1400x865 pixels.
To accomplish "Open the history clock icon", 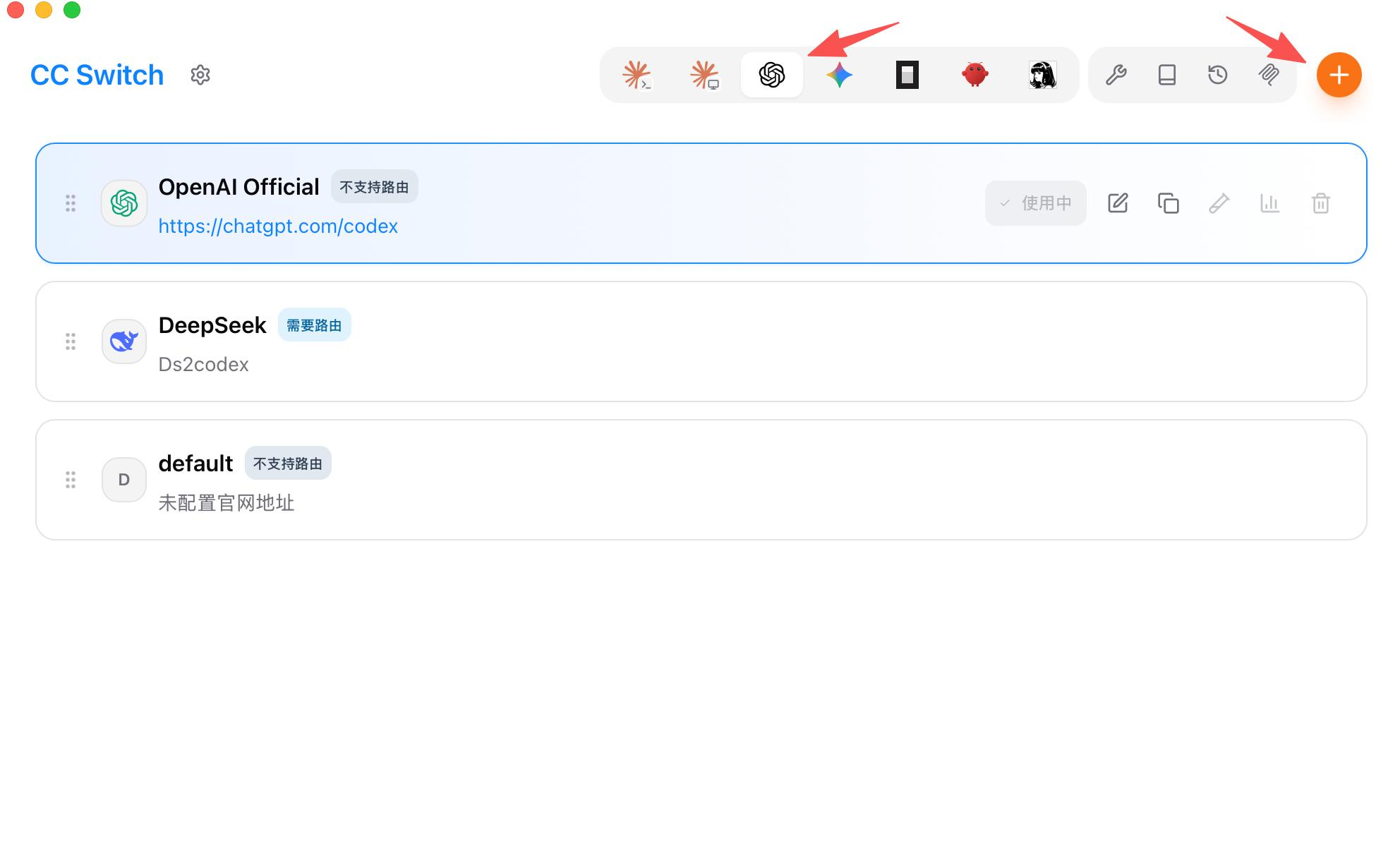I will point(1218,75).
